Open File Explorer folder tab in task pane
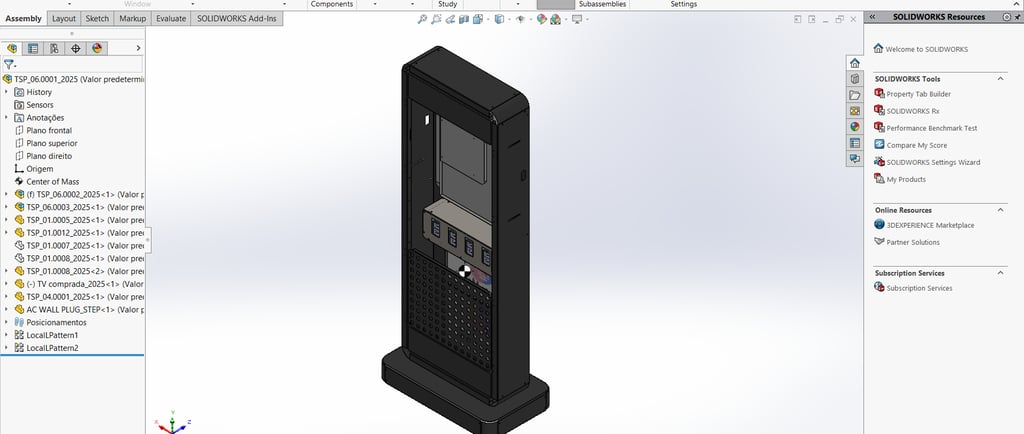 point(855,95)
